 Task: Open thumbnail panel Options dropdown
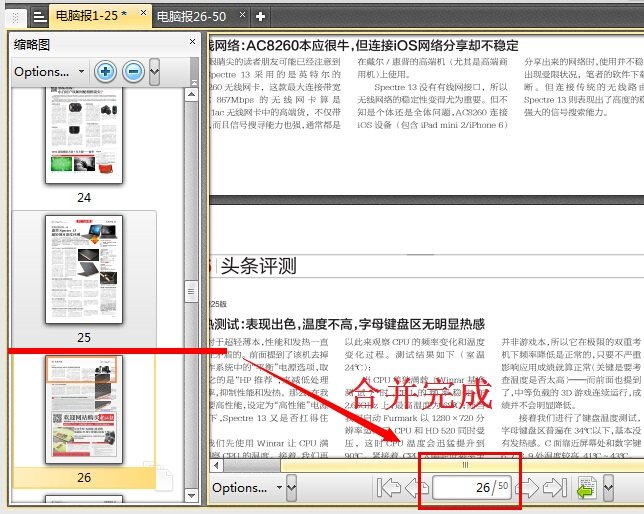pyautogui.click(x=49, y=71)
